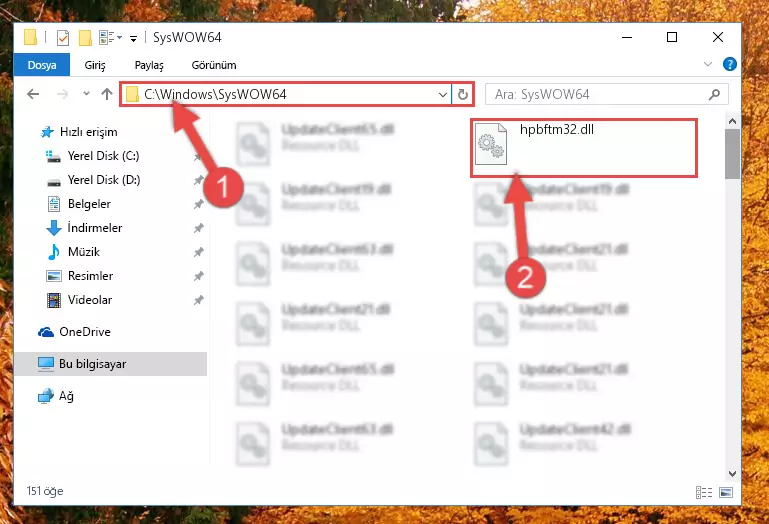Open the Görünüm ribbon tab

click(x=214, y=65)
